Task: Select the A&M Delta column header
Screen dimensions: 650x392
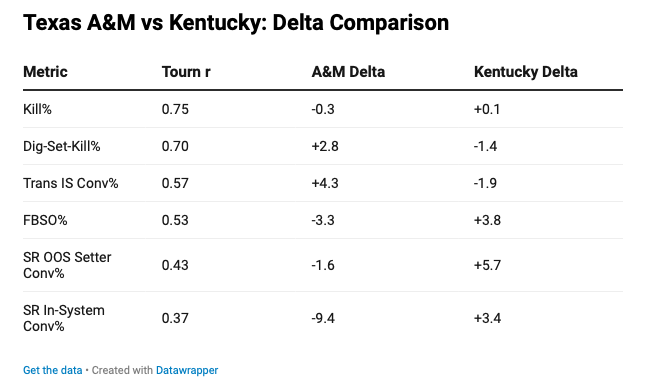Action: tap(348, 72)
